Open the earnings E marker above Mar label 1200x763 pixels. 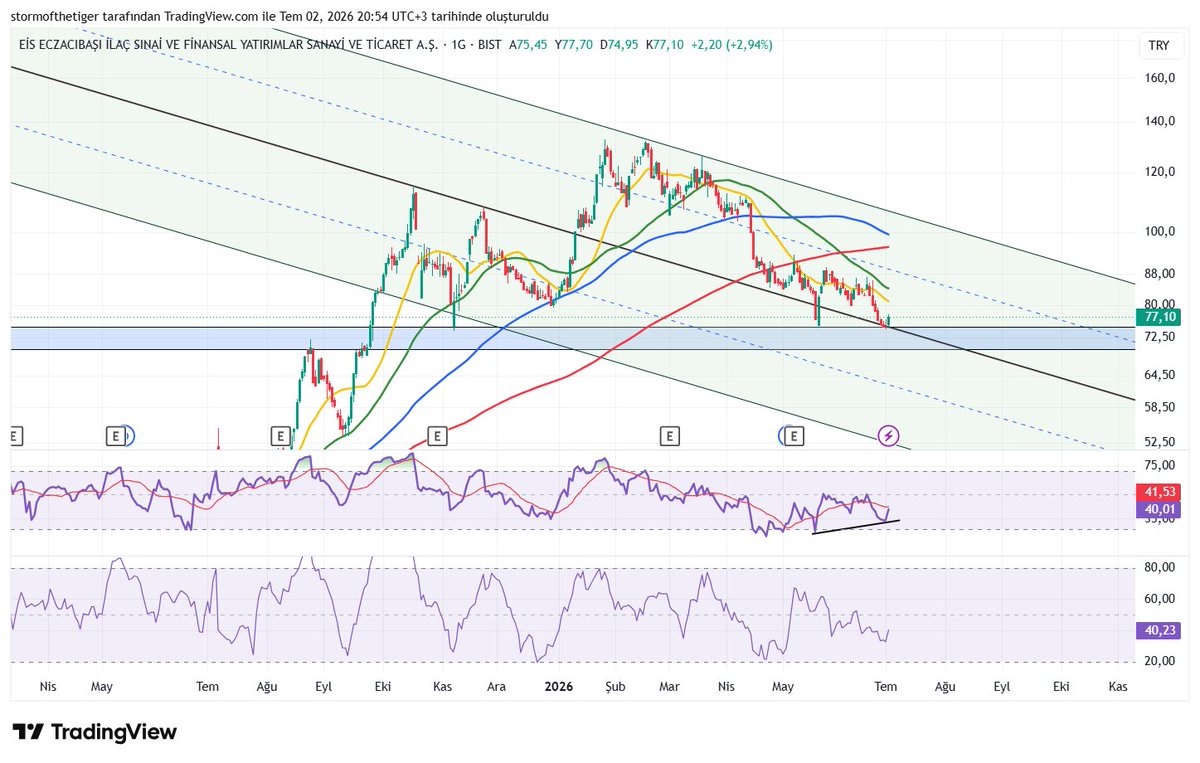[x=669, y=435]
